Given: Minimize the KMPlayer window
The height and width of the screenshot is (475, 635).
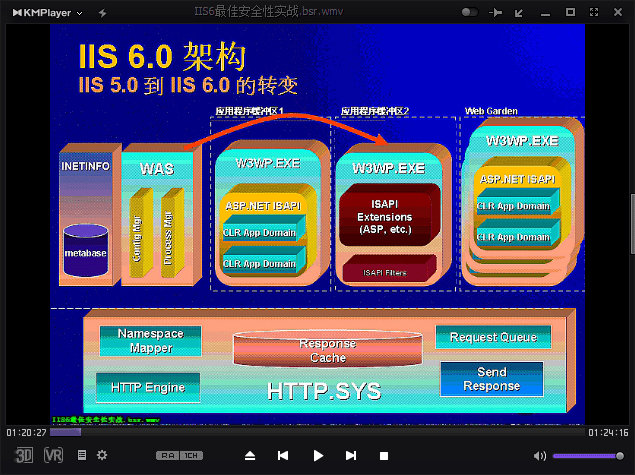Looking at the screenshot, I should click(546, 15).
